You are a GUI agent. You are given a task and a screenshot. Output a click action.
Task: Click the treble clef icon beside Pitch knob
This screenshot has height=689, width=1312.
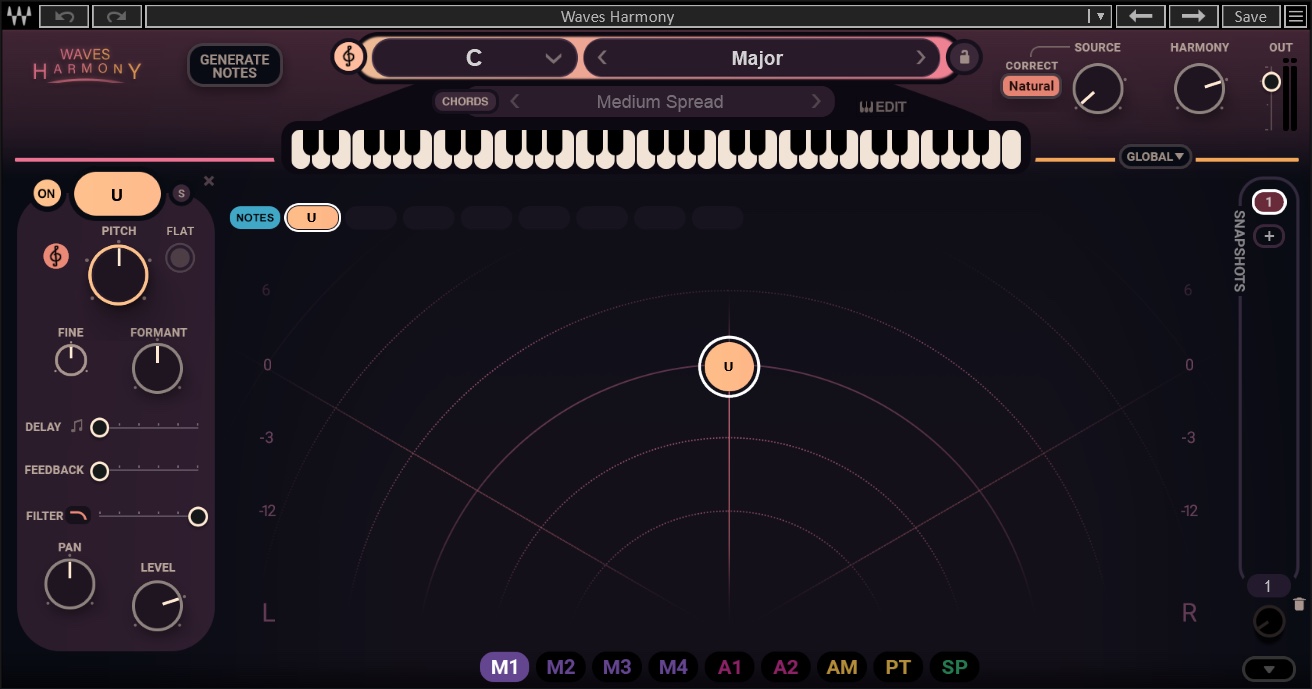point(56,257)
